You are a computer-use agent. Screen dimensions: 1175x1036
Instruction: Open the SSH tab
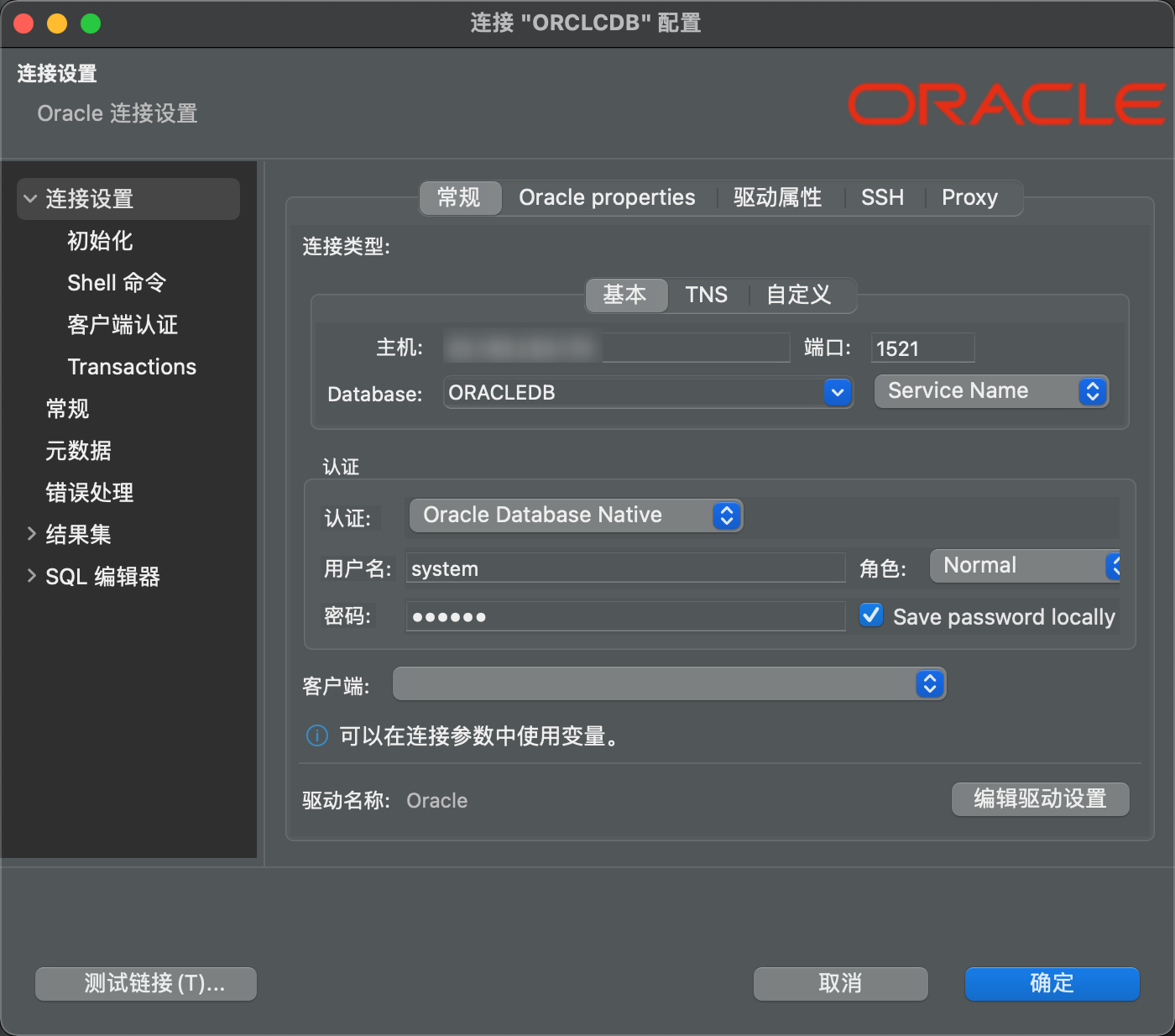[x=882, y=198]
